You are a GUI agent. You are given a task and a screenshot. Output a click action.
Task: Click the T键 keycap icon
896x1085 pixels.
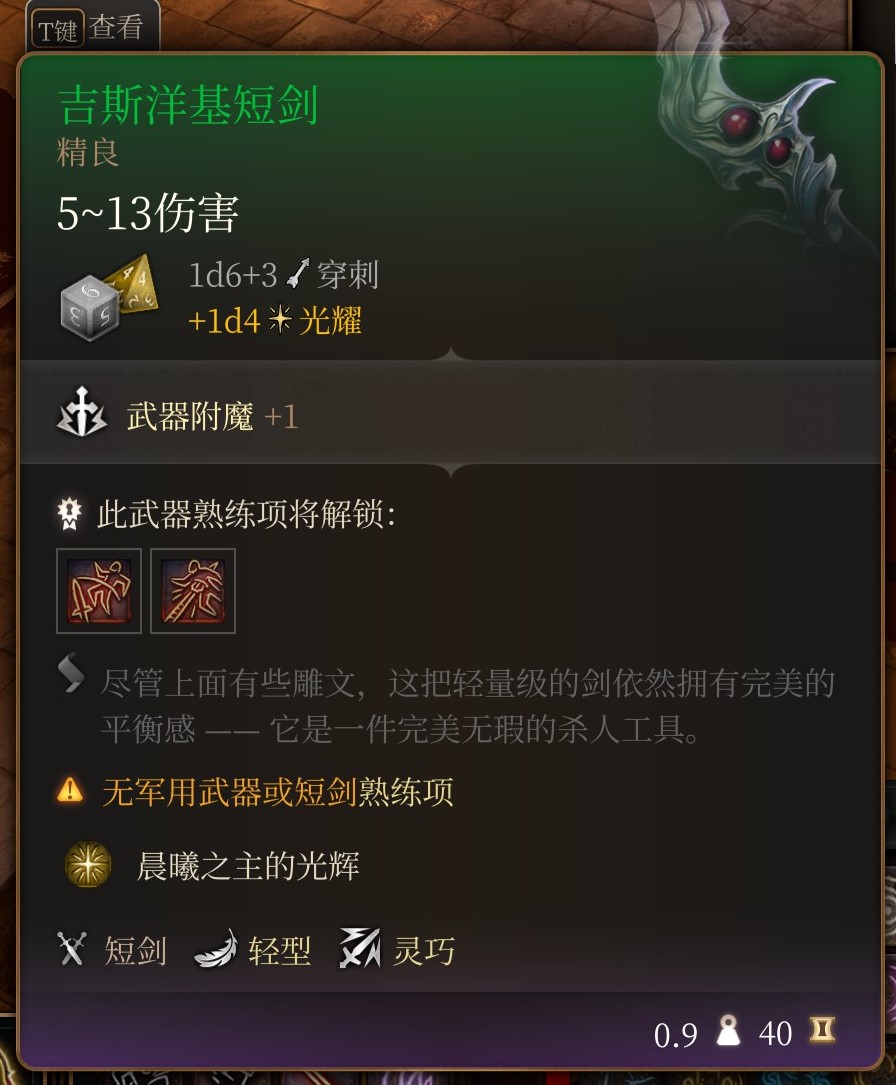point(57,30)
